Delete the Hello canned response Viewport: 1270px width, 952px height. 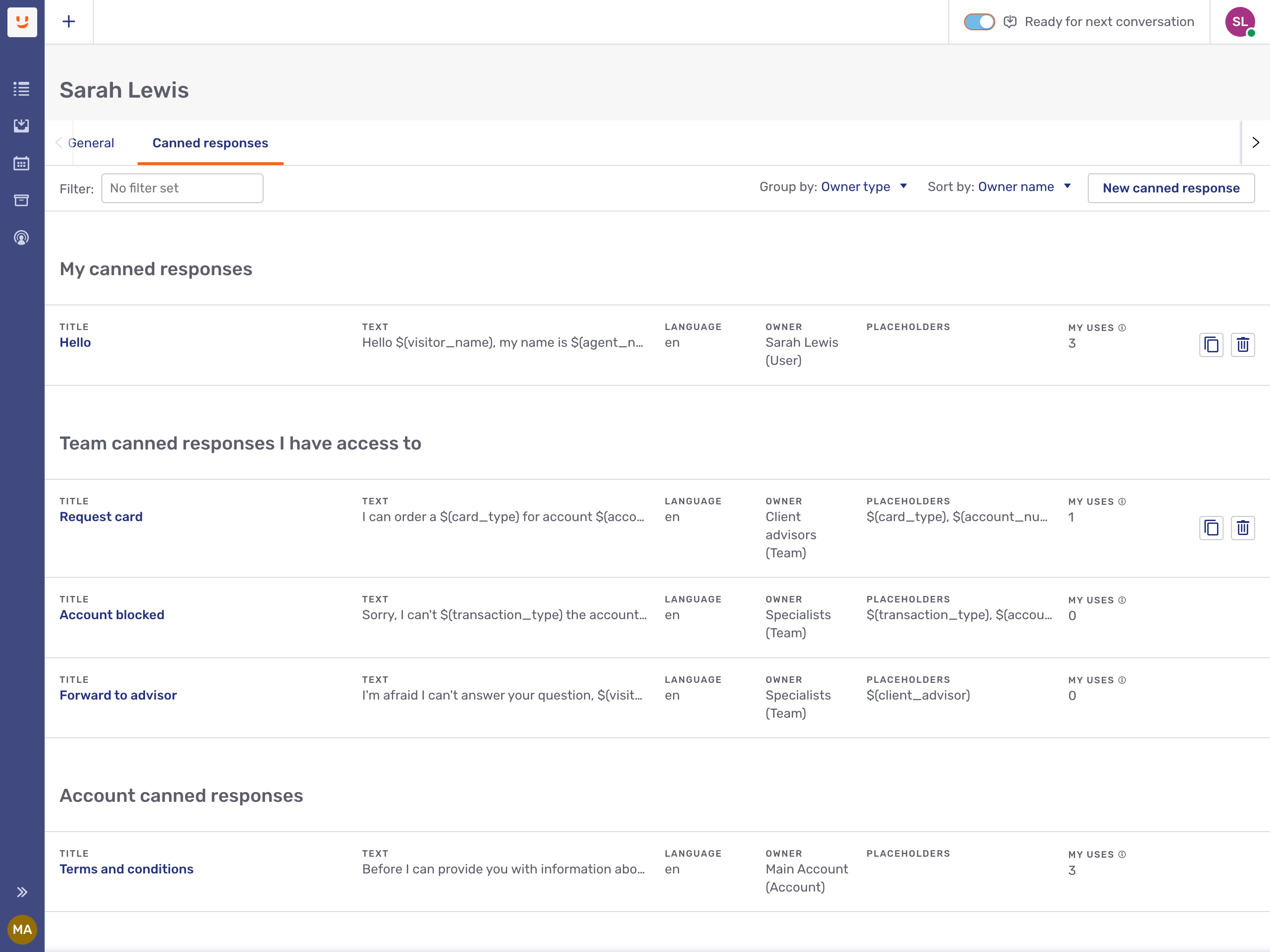pos(1243,344)
